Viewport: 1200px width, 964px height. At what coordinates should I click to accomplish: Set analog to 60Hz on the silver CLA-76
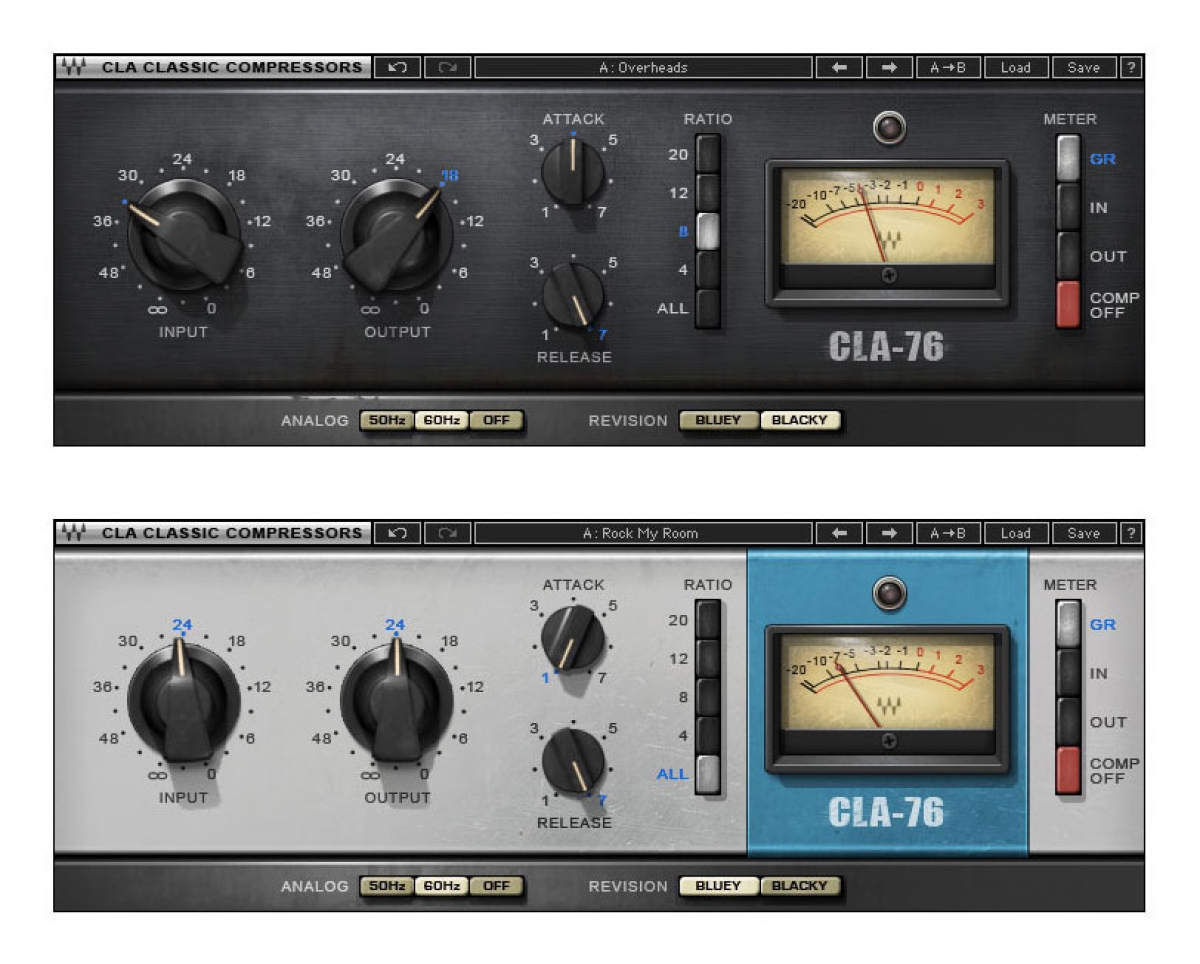click(x=441, y=886)
